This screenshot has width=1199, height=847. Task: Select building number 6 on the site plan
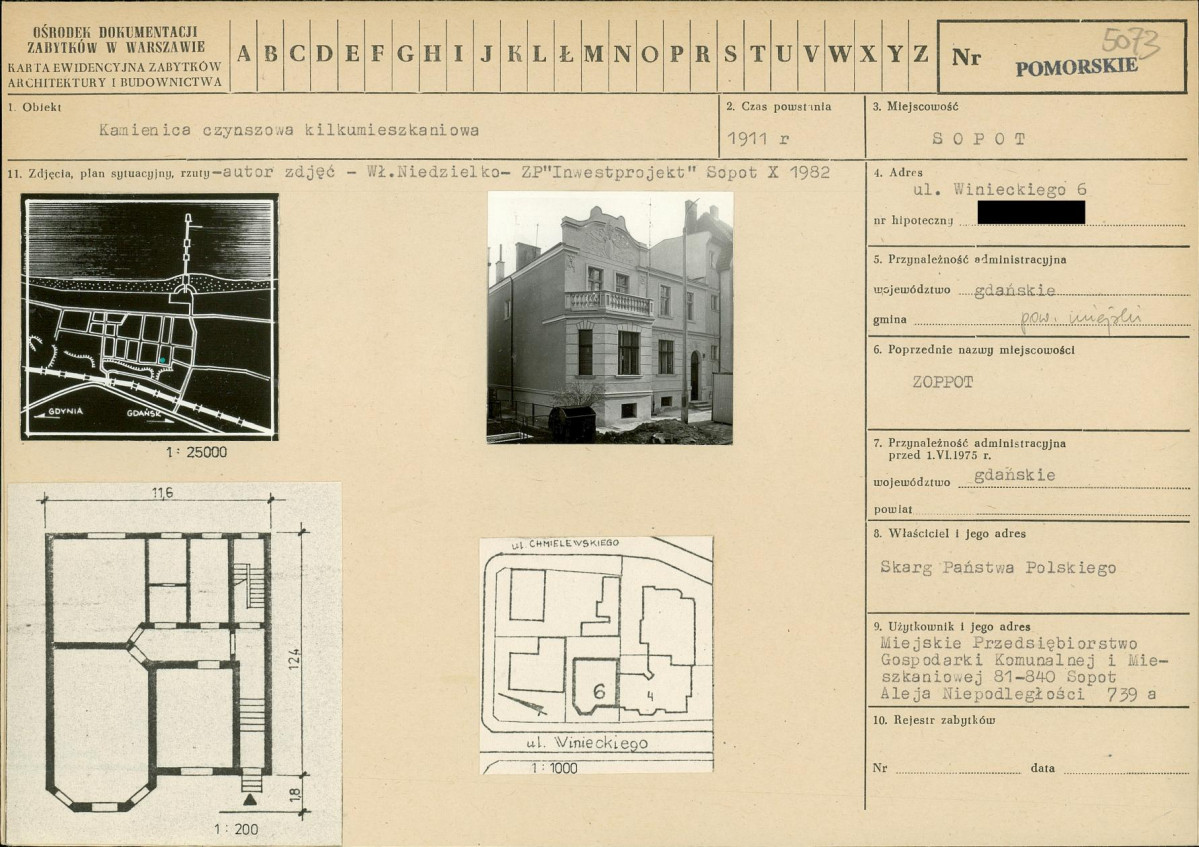598,690
